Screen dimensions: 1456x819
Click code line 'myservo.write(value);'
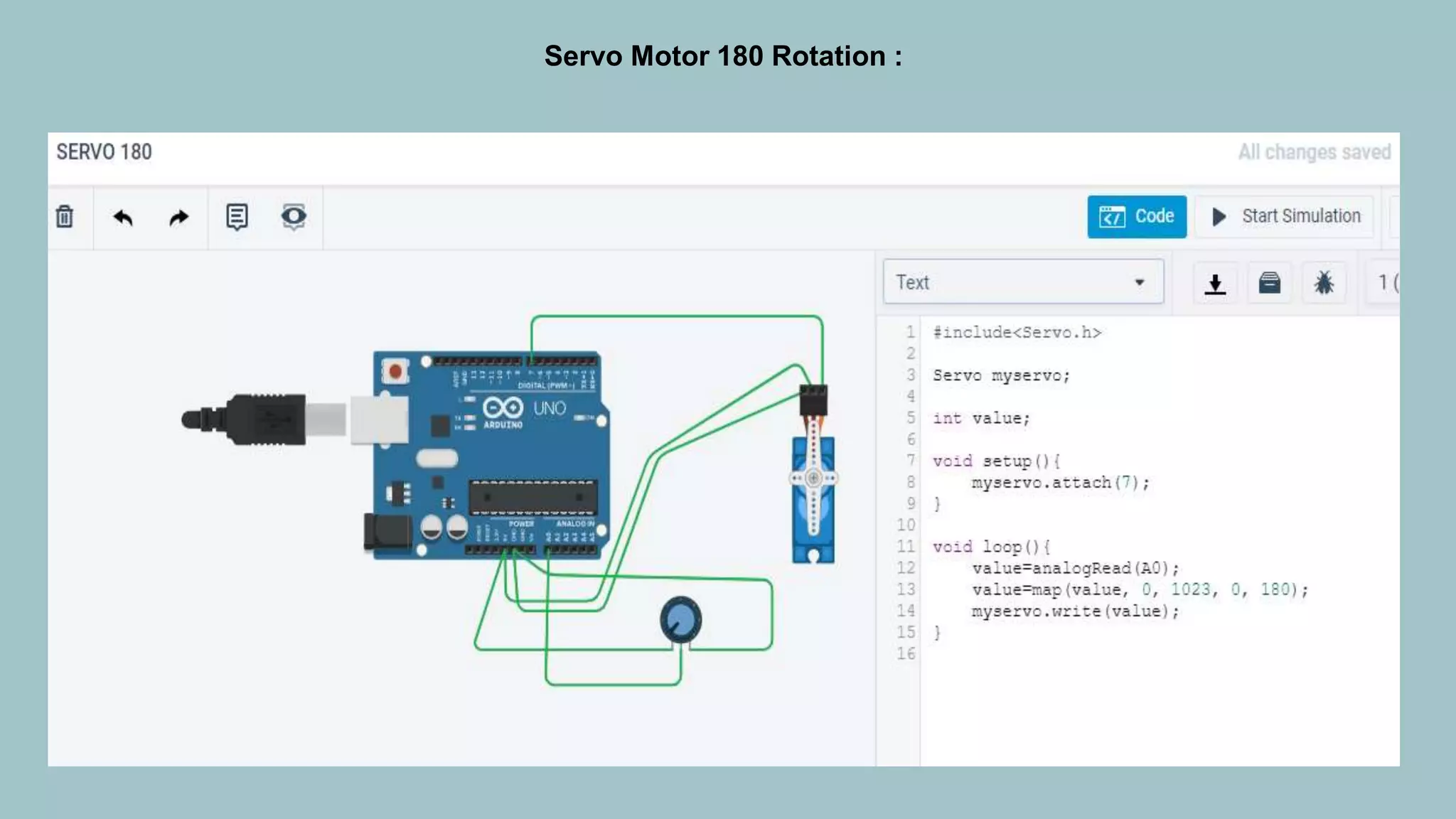tap(1075, 611)
